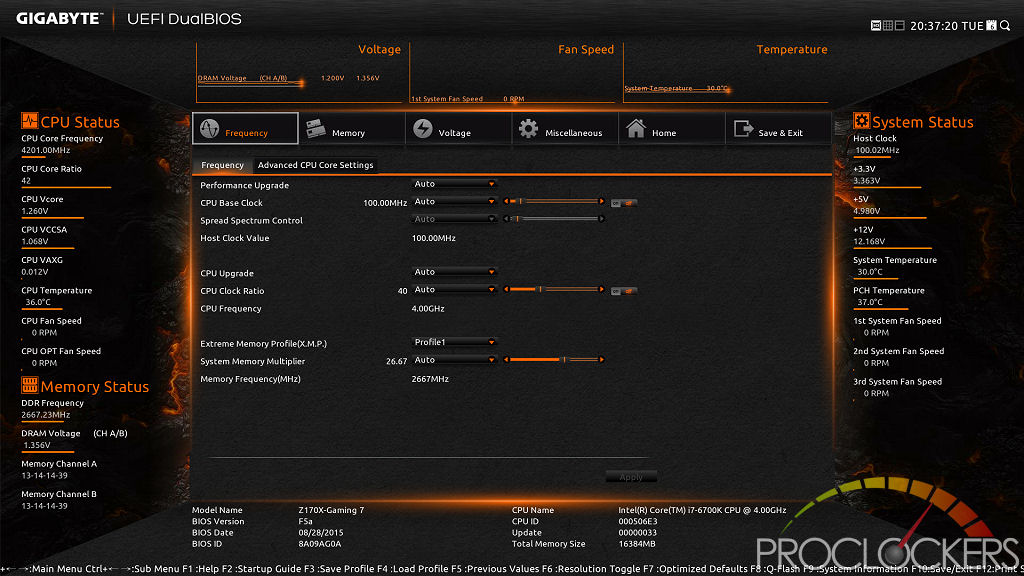Click the Save & Exit door icon
Image resolution: width=1024 pixels, height=576 pixels.
[x=743, y=129]
